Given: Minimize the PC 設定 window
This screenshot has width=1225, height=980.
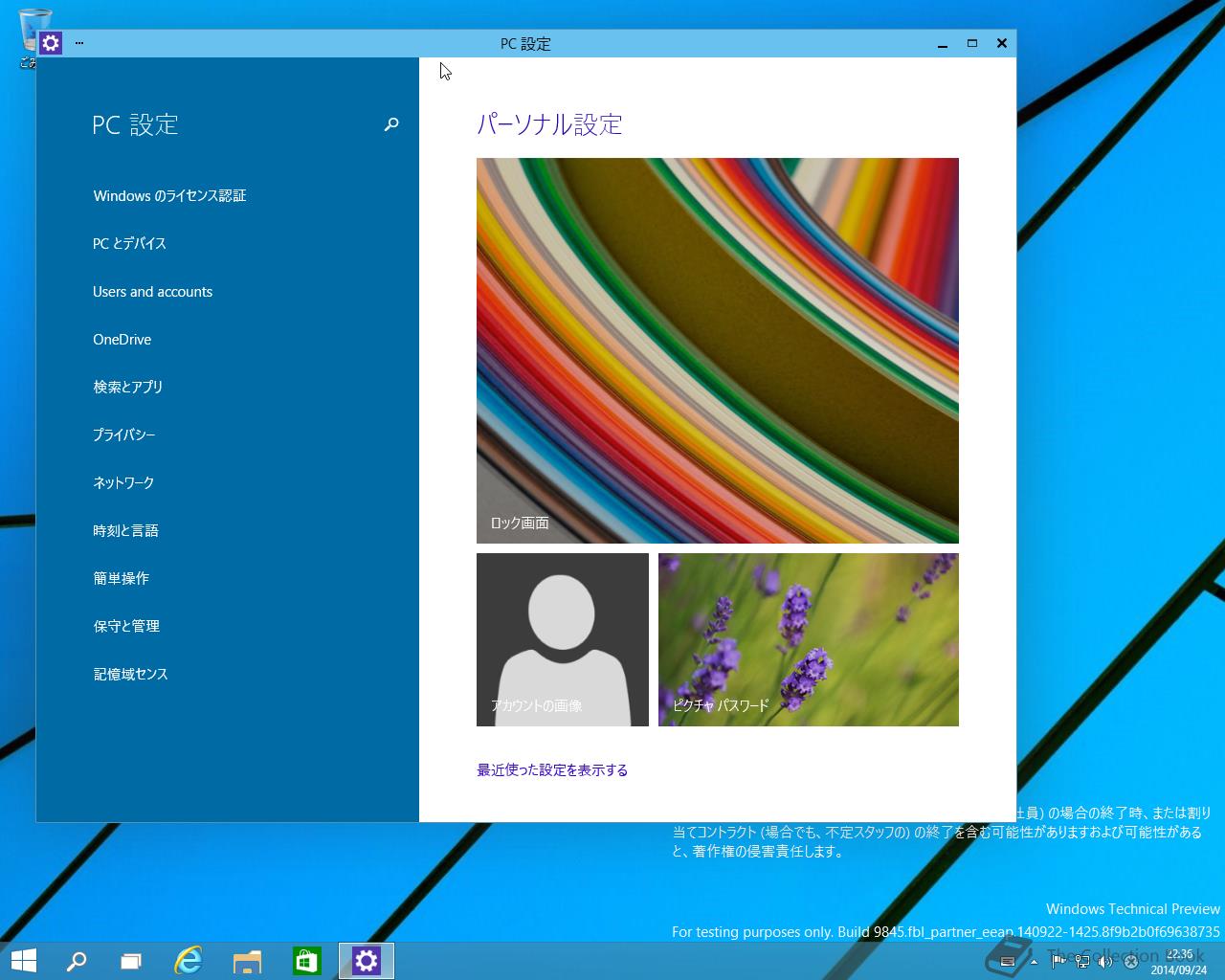Looking at the screenshot, I should pyautogui.click(x=943, y=43).
